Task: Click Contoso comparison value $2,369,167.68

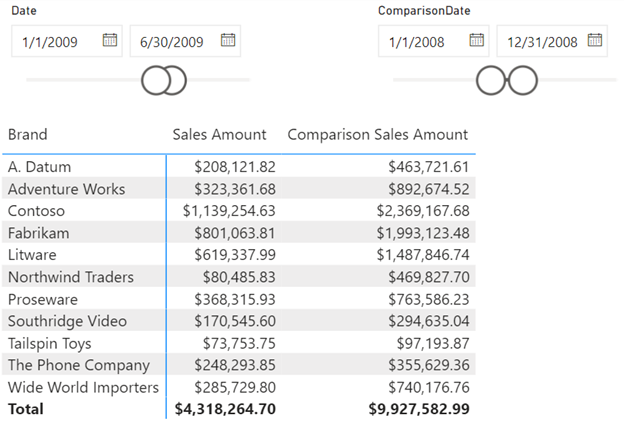Action: [x=423, y=211]
